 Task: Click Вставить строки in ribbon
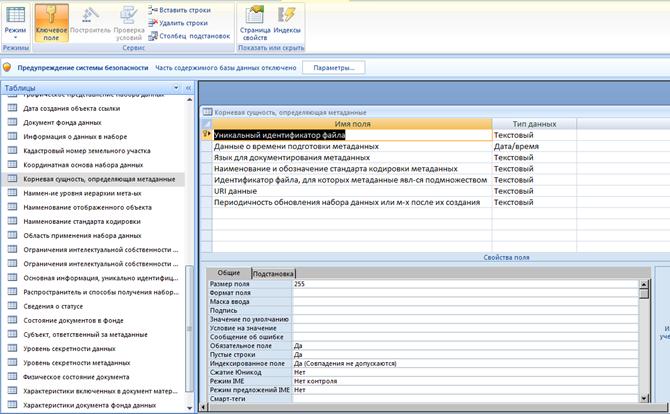tap(184, 9)
